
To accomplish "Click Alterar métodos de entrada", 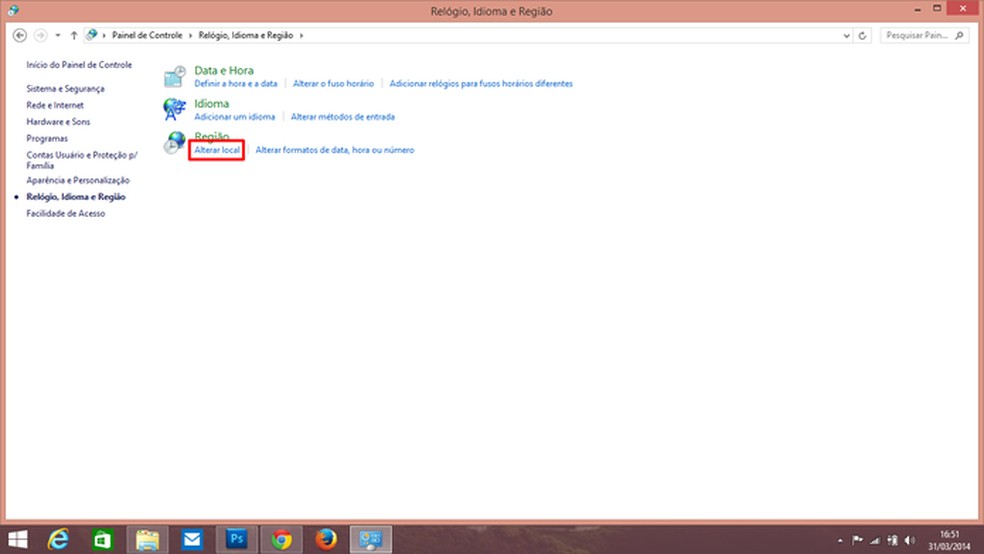I will (343, 117).
